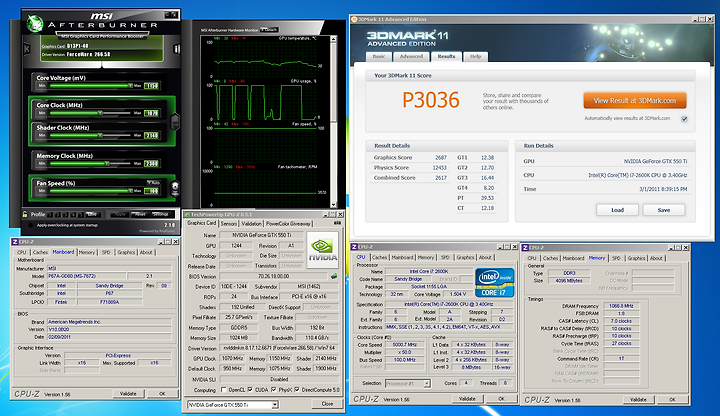The image size is (720, 416).
Task: Click Save button in 3DMark Run Details
Action: 664,210
